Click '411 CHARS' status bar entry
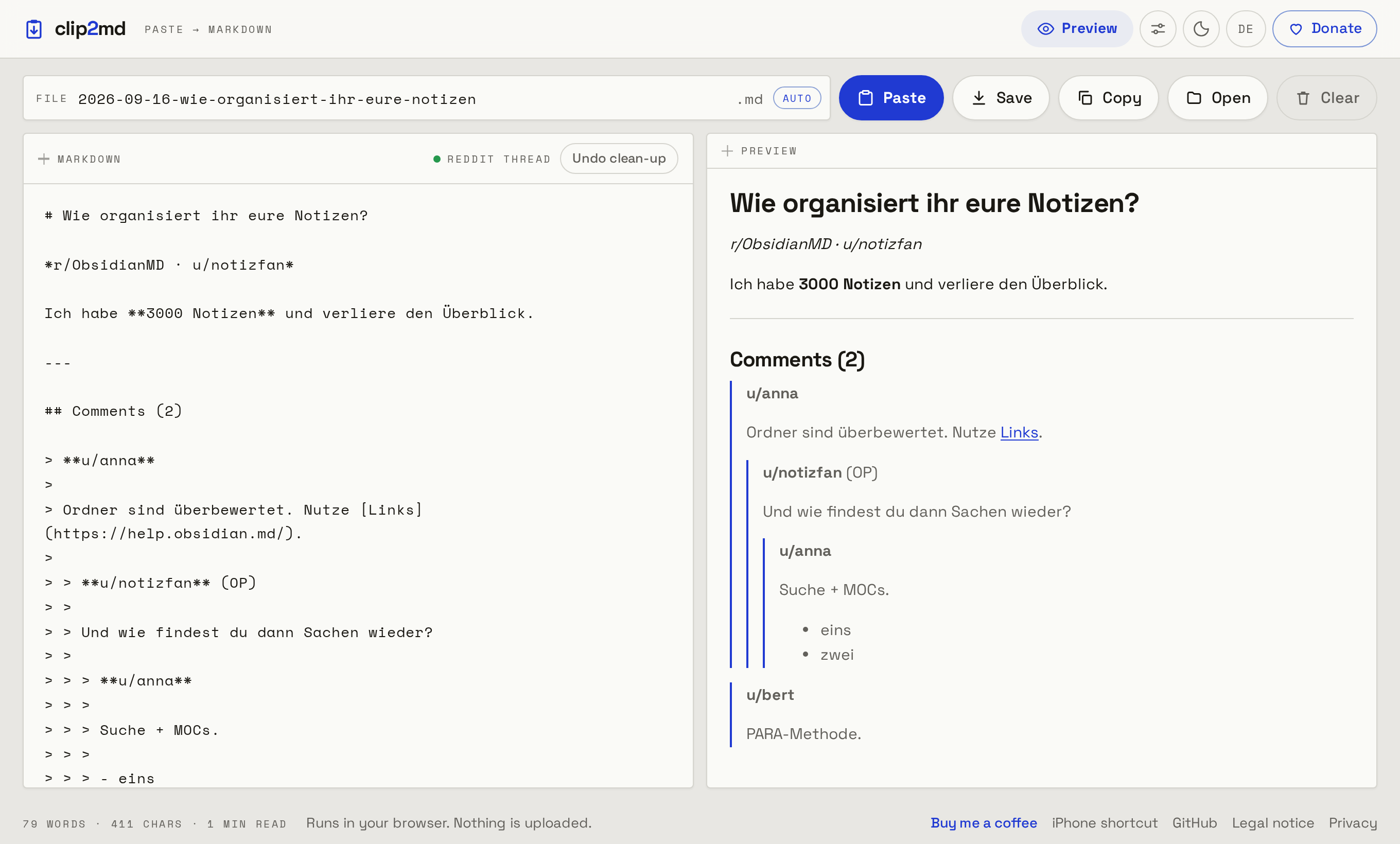1400x844 pixels. click(x=147, y=823)
